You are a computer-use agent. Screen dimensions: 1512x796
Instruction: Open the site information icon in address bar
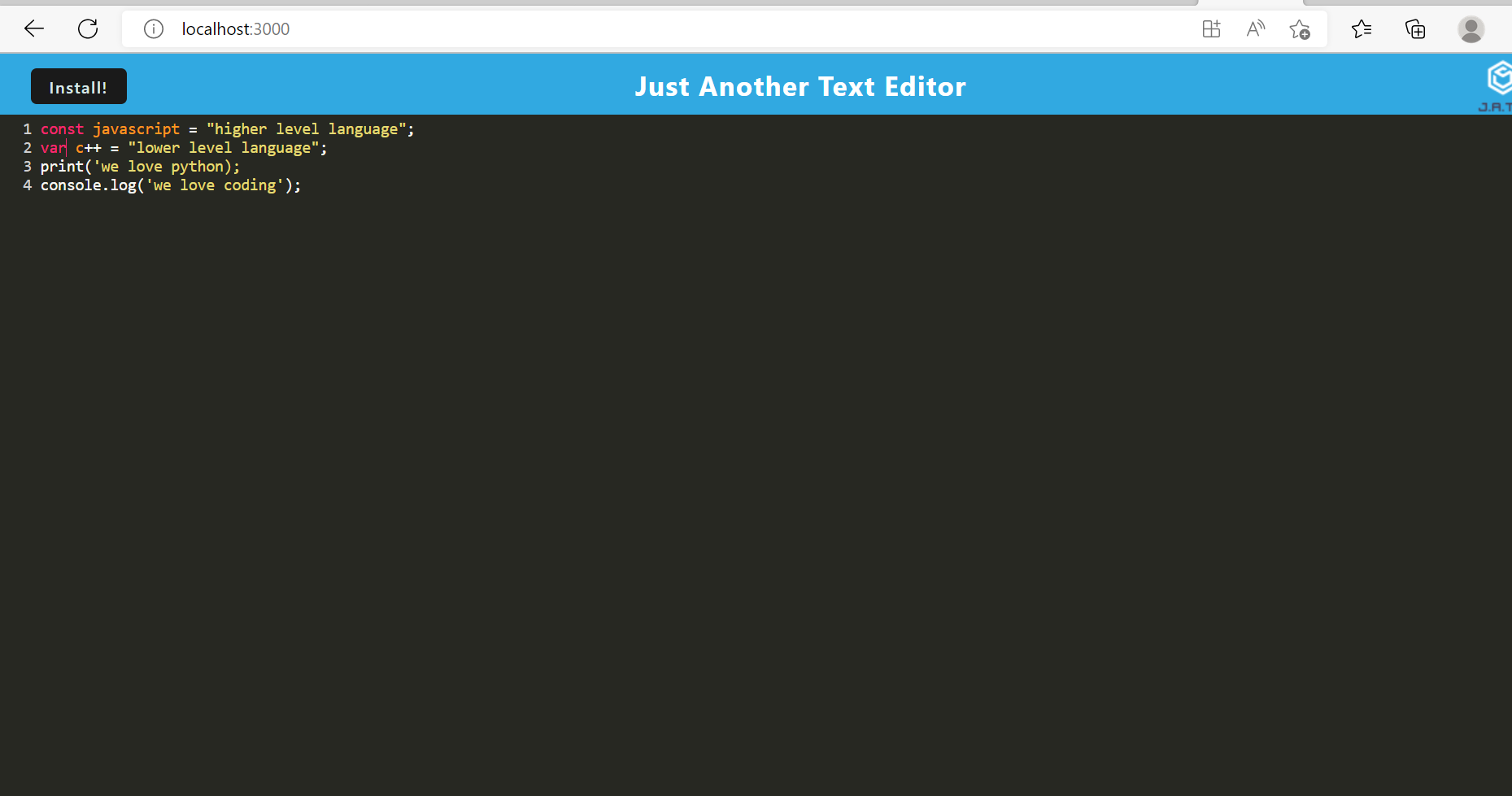pyautogui.click(x=153, y=28)
